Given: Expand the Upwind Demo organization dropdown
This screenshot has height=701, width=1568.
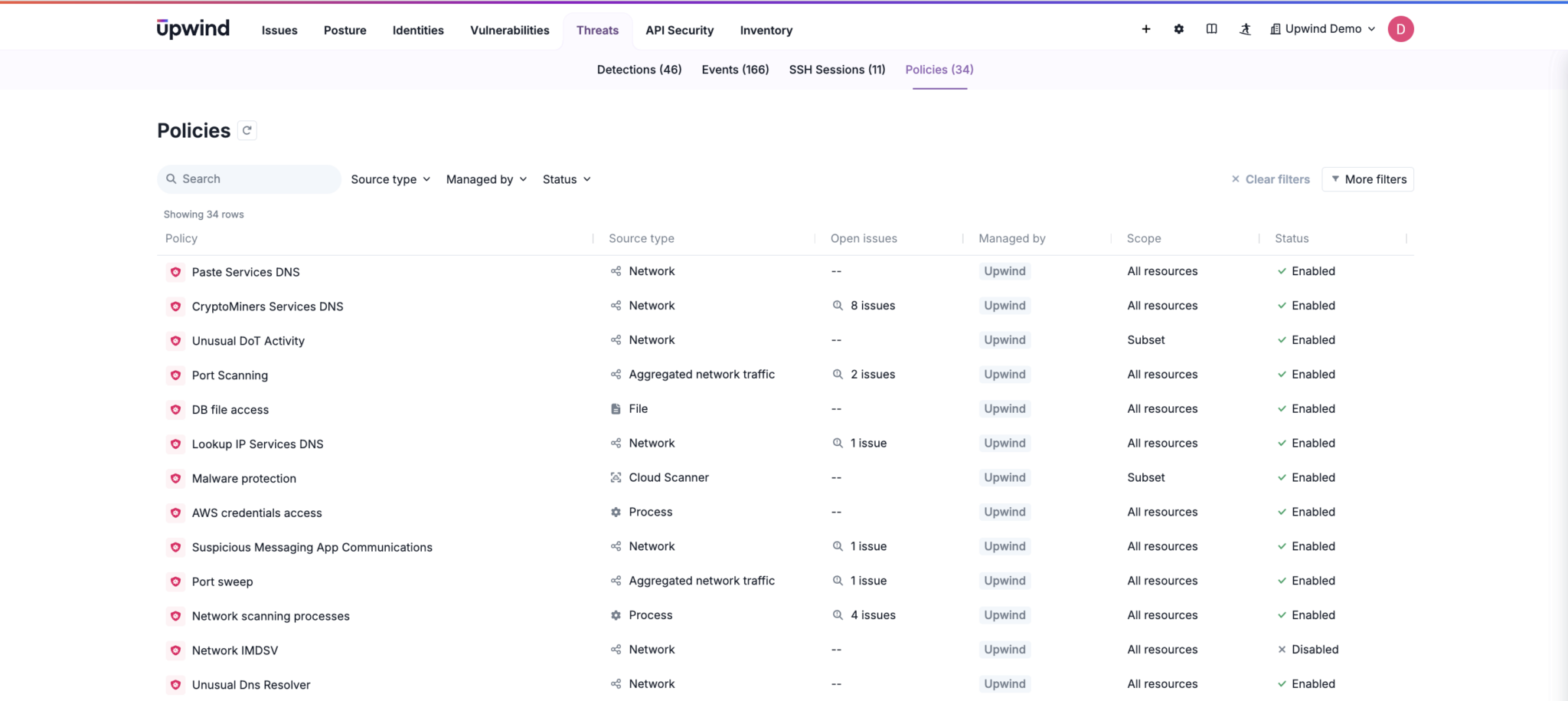Looking at the screenshot, I should click(x=1323, y=29).
